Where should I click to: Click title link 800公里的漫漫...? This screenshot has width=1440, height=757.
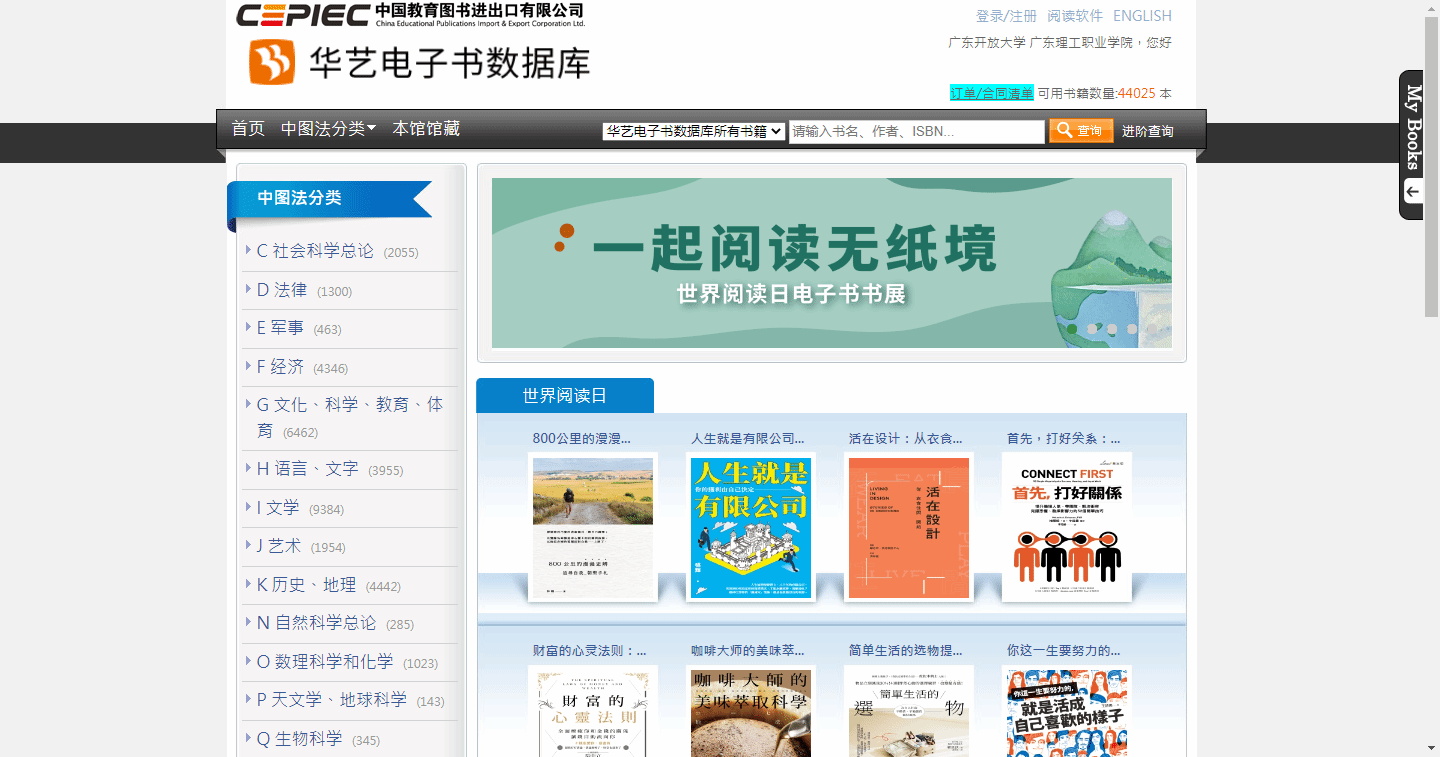(582, 438)
